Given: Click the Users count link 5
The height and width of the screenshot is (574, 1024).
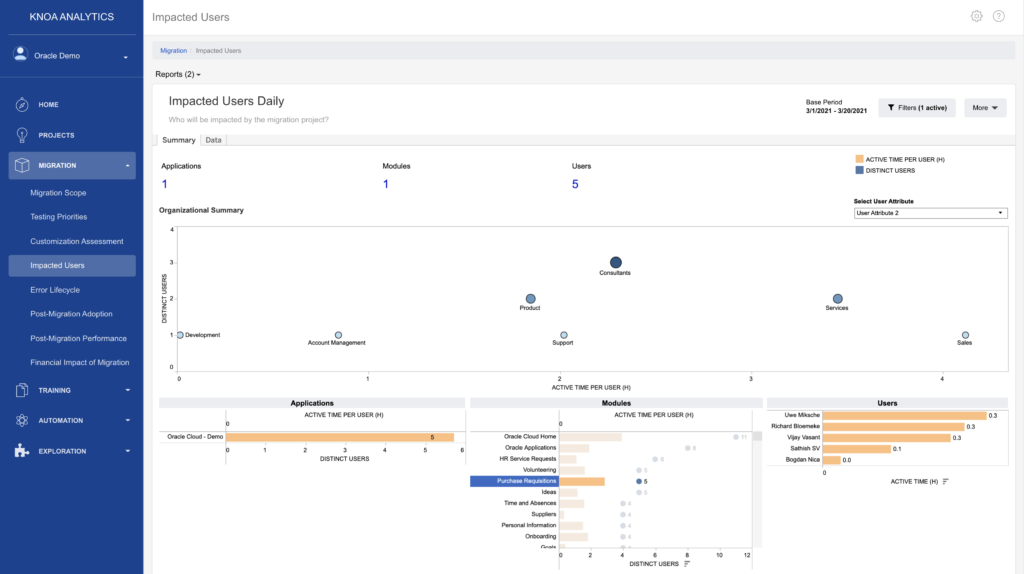Looking at the screenshot, I should (x=575, y=184).
